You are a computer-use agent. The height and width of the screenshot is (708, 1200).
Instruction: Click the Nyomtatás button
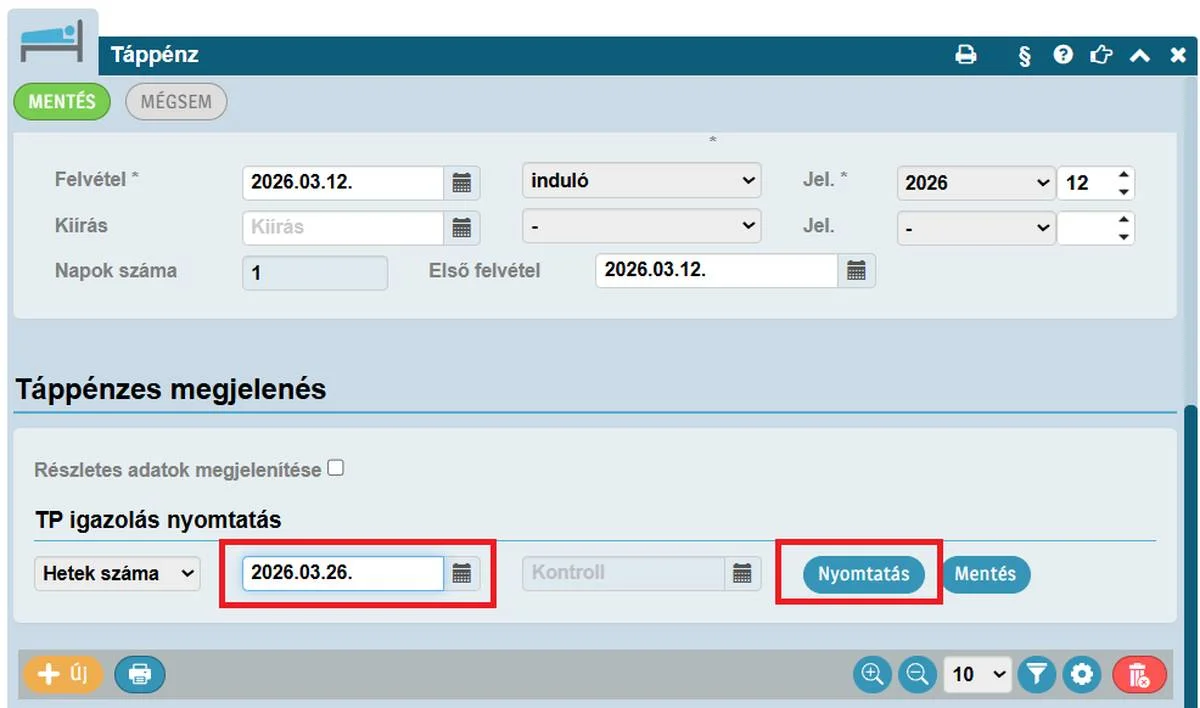click(864, 574)
